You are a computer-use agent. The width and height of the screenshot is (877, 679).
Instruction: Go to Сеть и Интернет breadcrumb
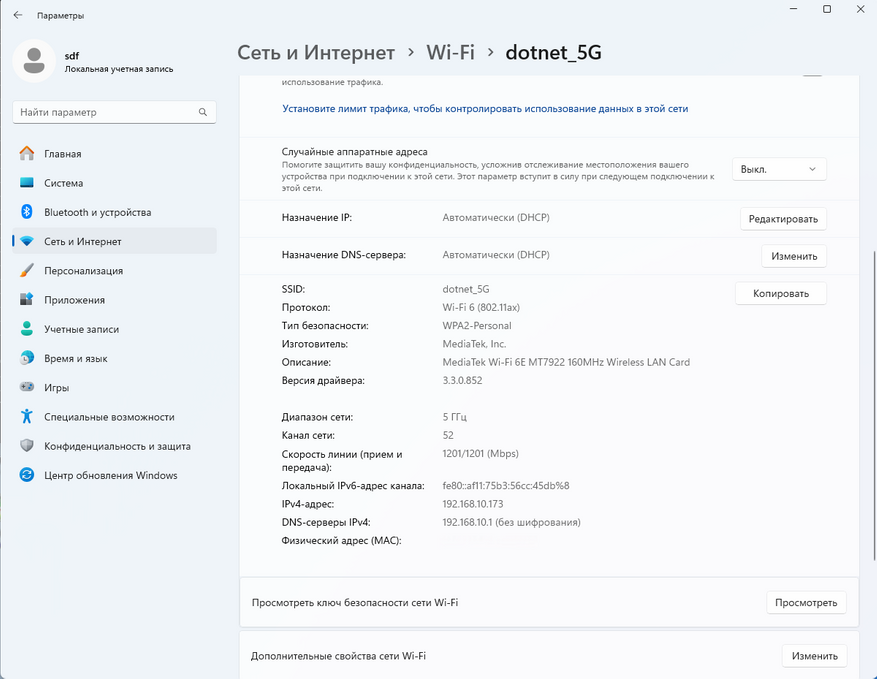coord(316,53)
